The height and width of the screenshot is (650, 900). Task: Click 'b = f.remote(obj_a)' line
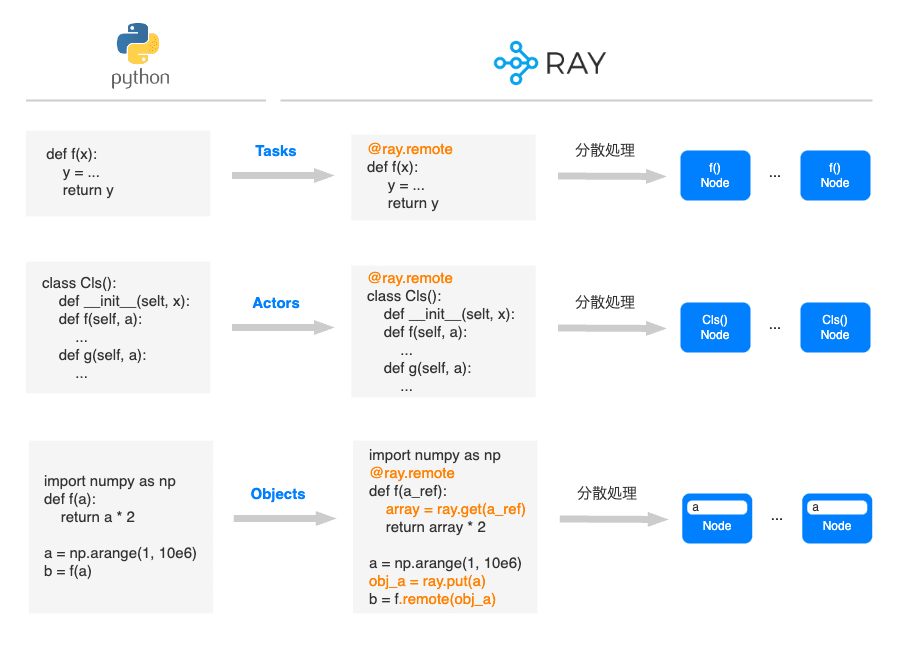[432, 599]
